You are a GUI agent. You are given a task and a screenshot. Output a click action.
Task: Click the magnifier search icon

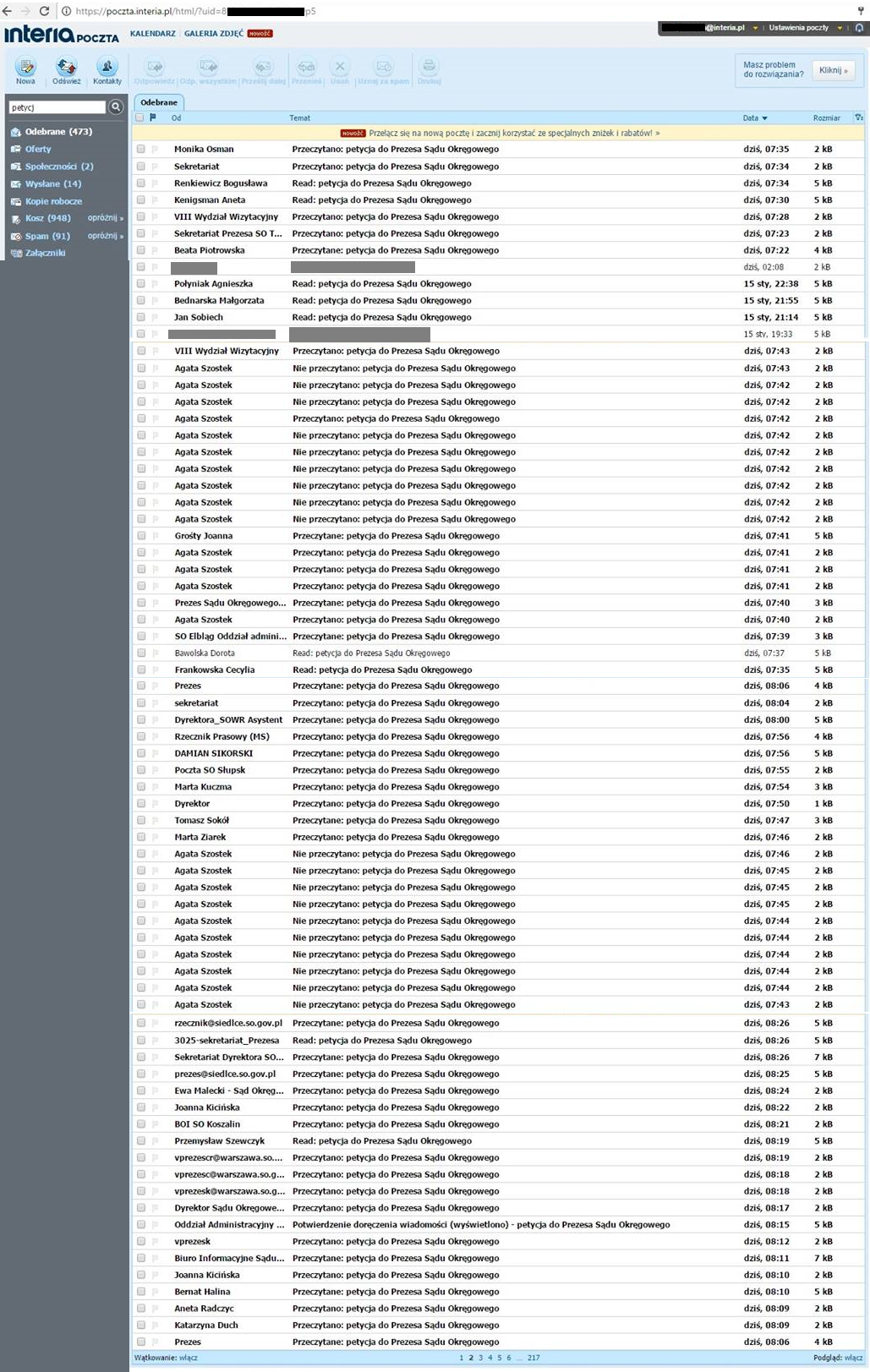point(116,107)
